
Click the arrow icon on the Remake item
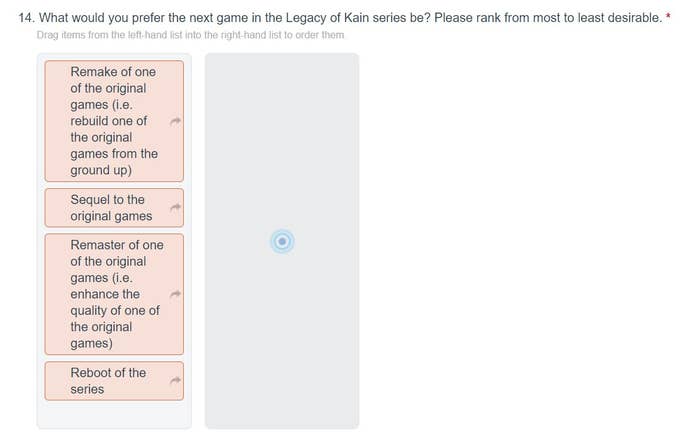[175, 121]
